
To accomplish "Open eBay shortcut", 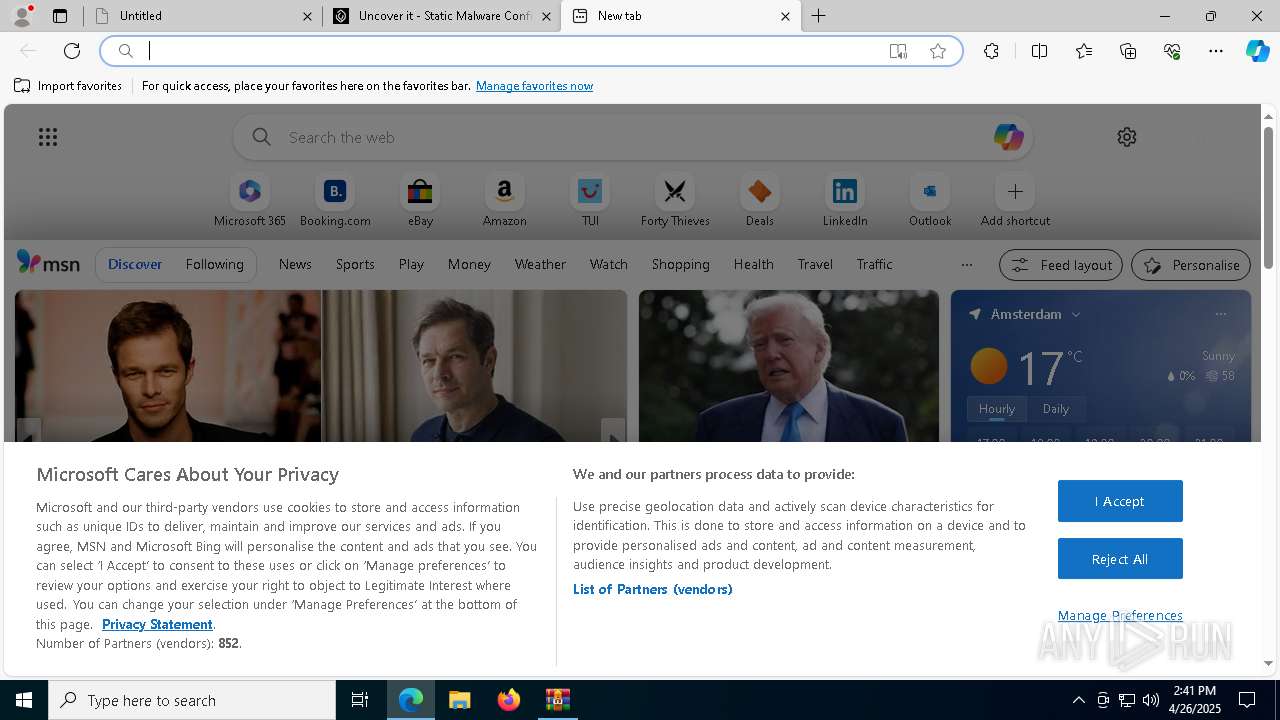I will click(420, 201).
